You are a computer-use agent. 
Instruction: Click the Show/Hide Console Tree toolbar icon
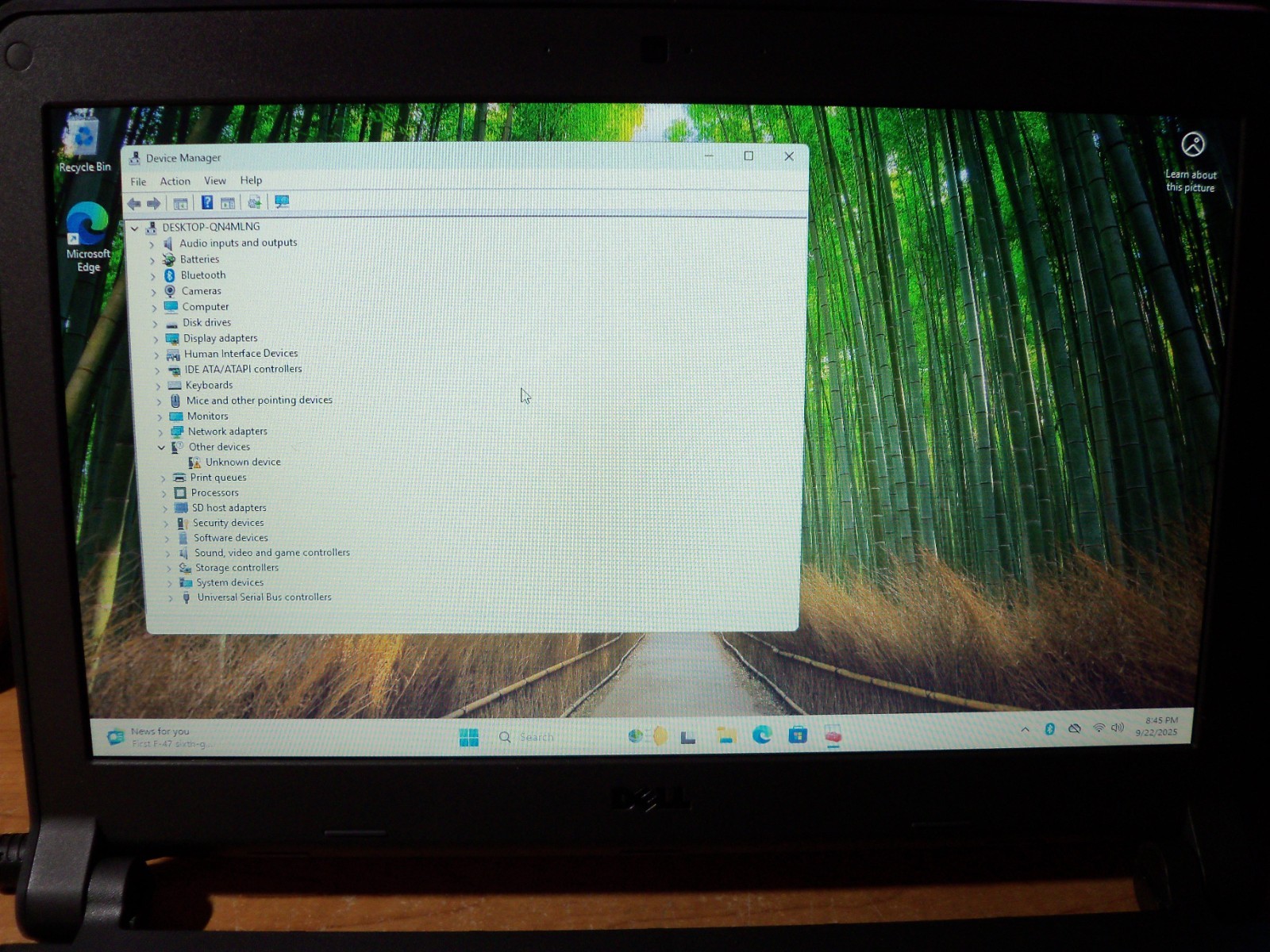coord(181,204)
